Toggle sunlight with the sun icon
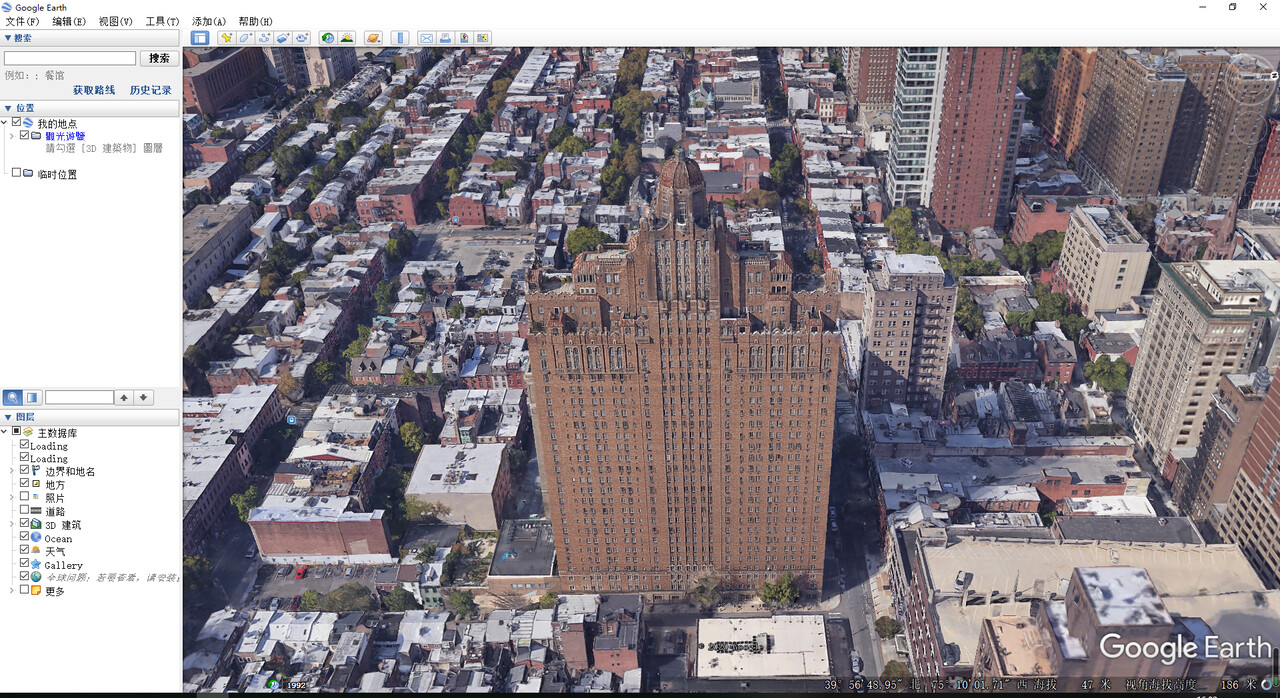The height and width of the screenshot is (698, 1280). pos(347,37)
